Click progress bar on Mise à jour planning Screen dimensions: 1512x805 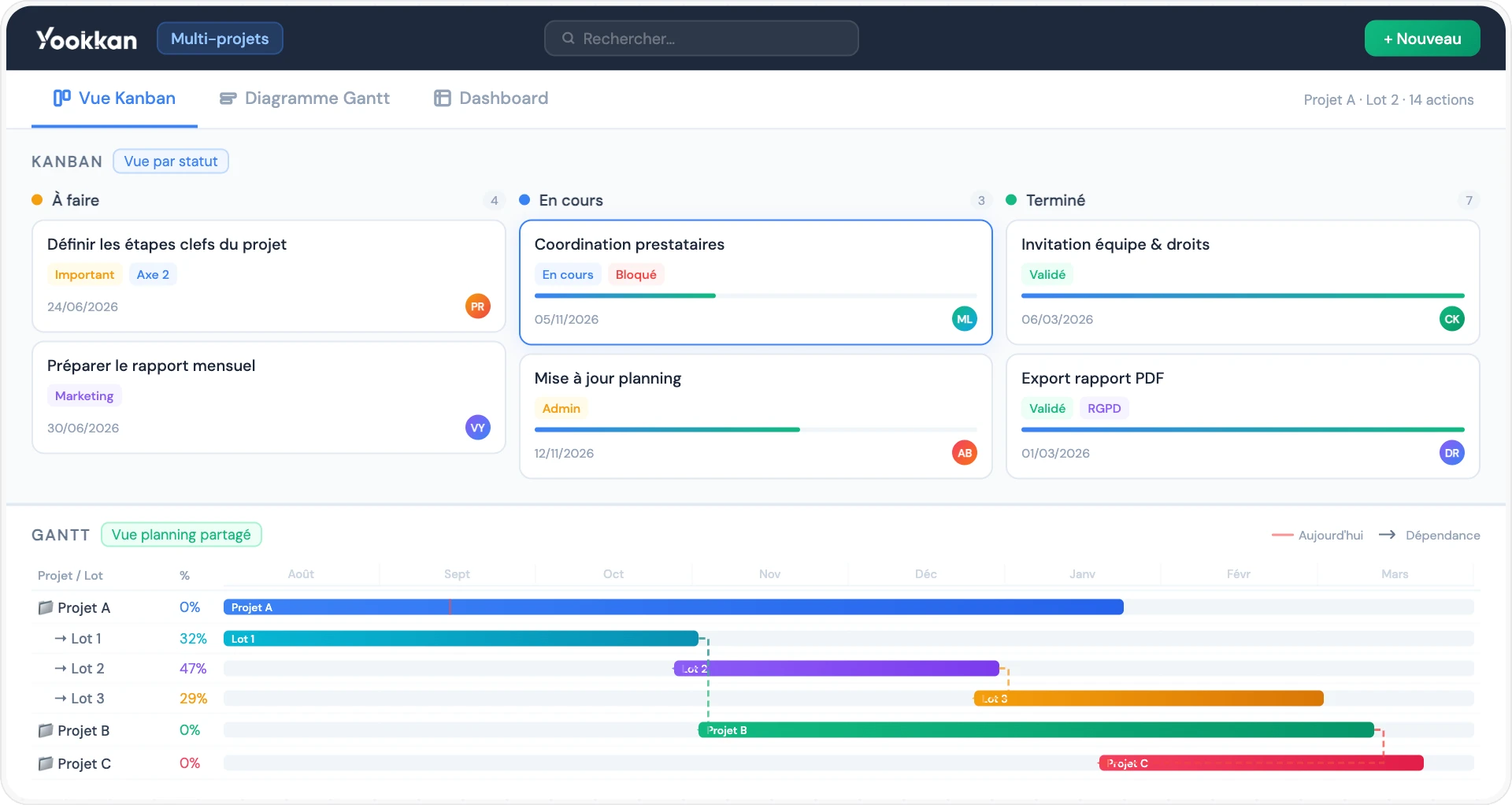754,430
